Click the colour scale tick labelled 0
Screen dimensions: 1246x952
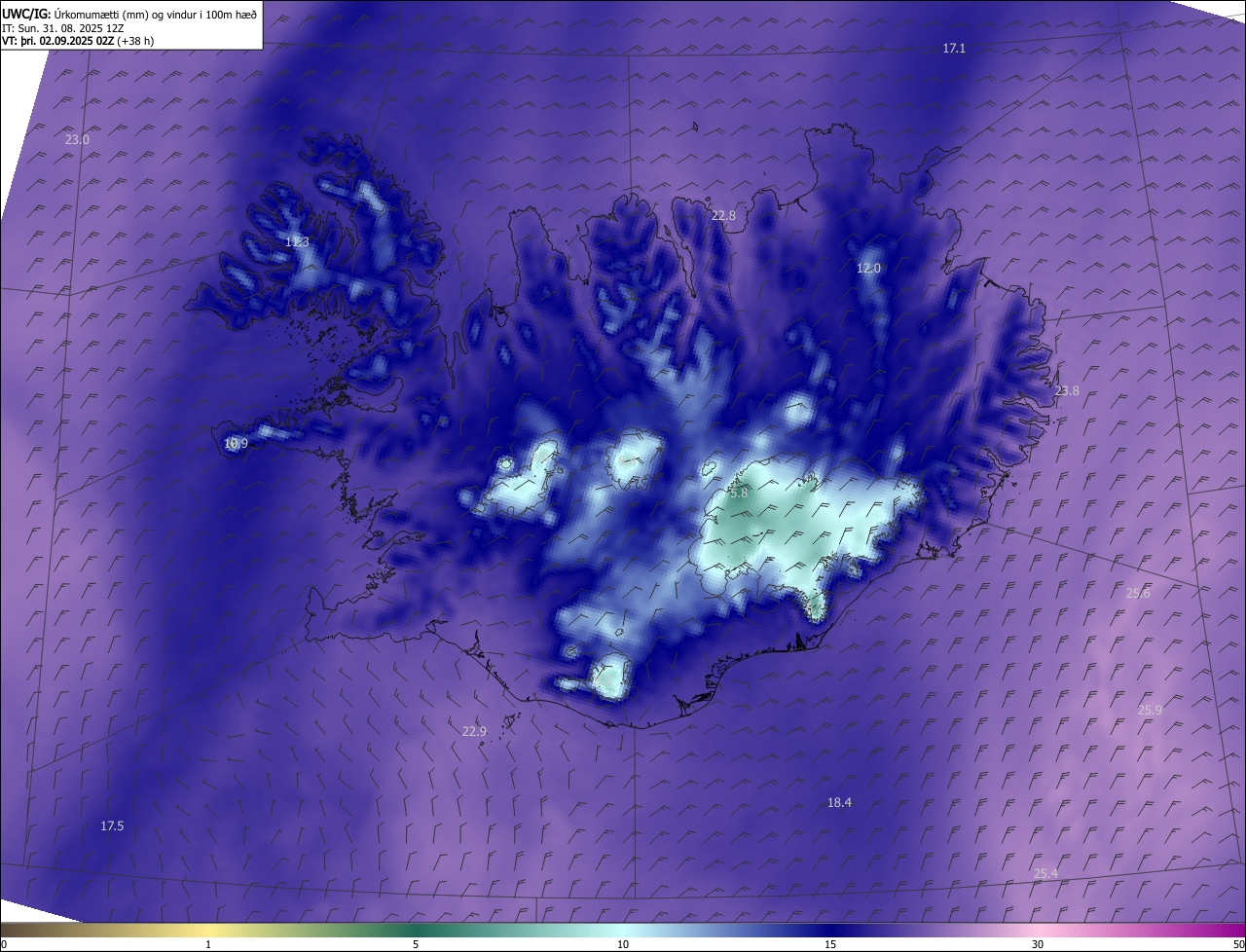pyautogui.click(x=3, y=944)
